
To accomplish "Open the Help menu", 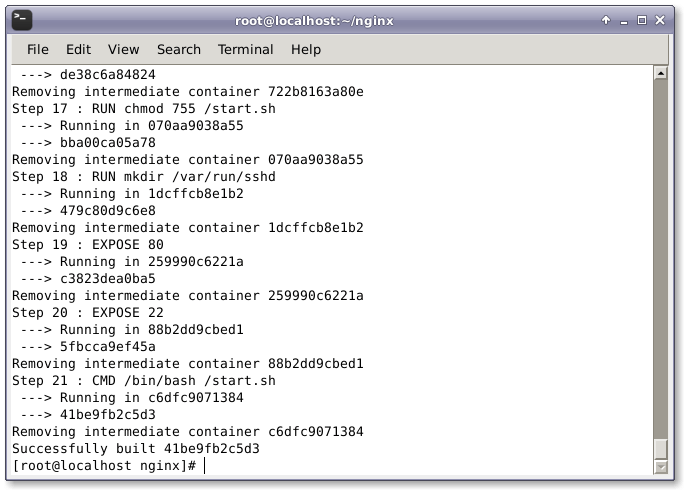I will (306, 49).
